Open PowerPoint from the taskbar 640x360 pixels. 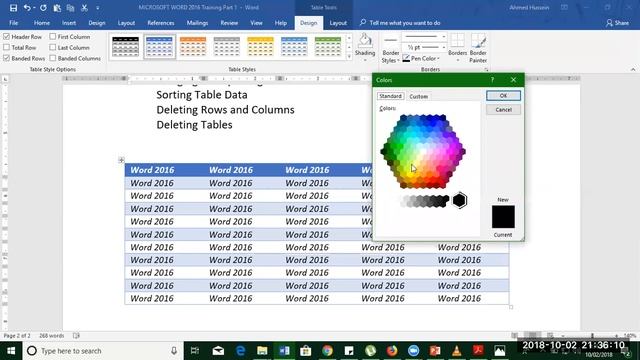(435, 351)
